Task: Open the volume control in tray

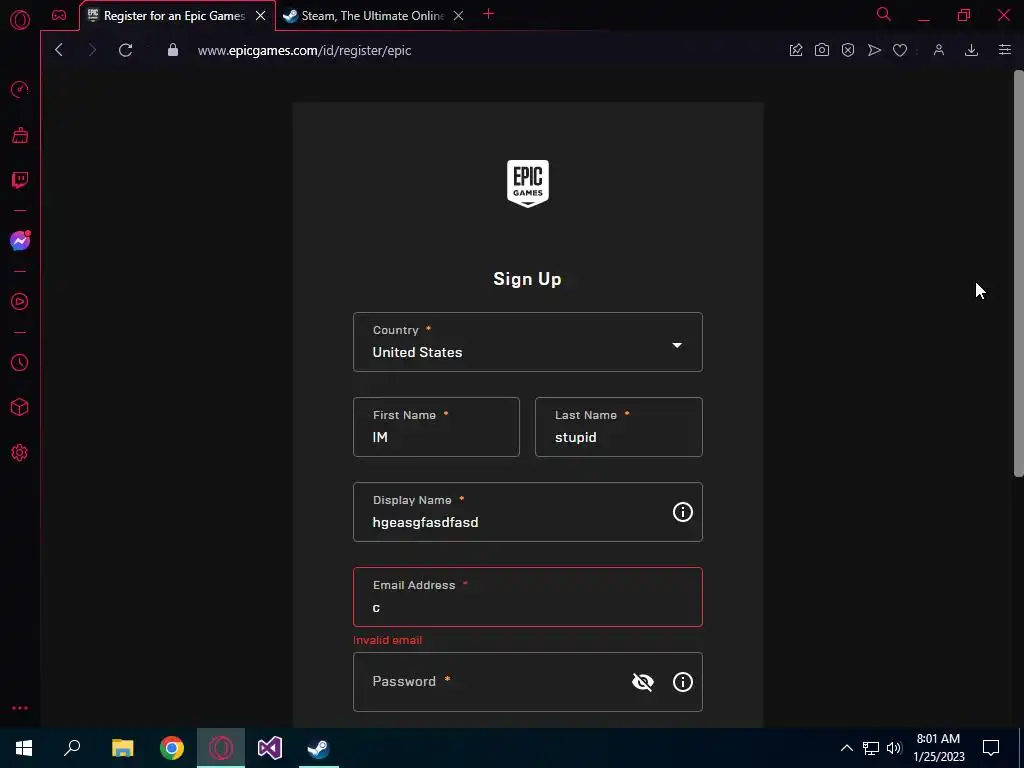Action: (x=894, y=748)
